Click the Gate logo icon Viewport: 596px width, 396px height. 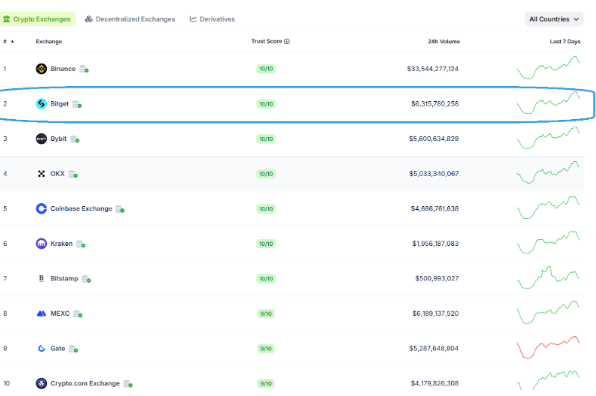41,348
